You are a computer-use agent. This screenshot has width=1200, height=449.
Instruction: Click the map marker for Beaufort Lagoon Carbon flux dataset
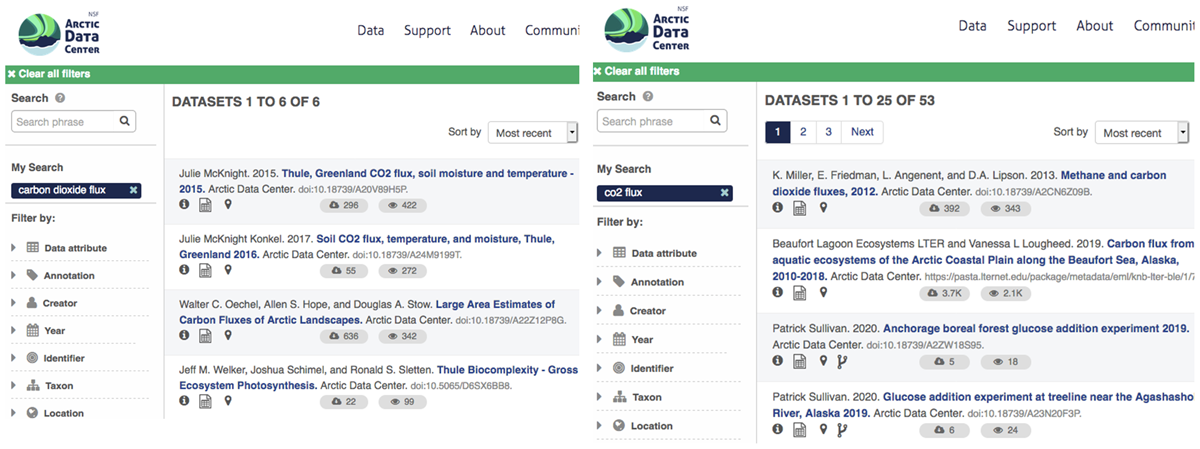(x=823, y=292)
